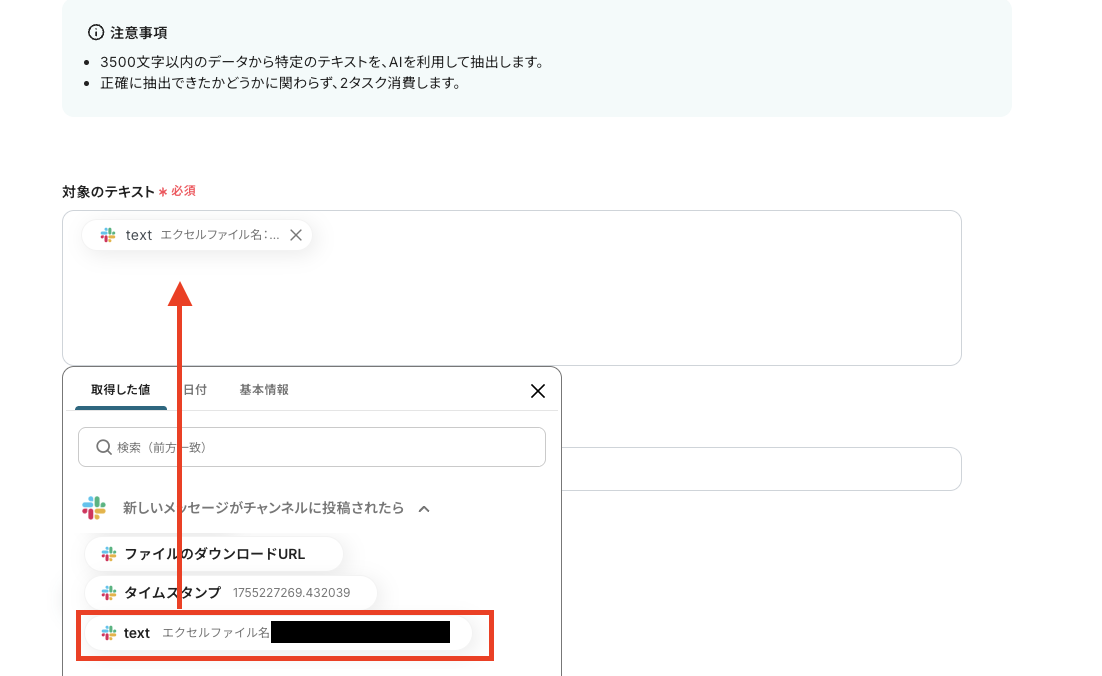Collapse the 新しいメッセージがチャンネルに投稿されたら section
The height and width of the screenshot is (676, 1102).
coord(423,508)
